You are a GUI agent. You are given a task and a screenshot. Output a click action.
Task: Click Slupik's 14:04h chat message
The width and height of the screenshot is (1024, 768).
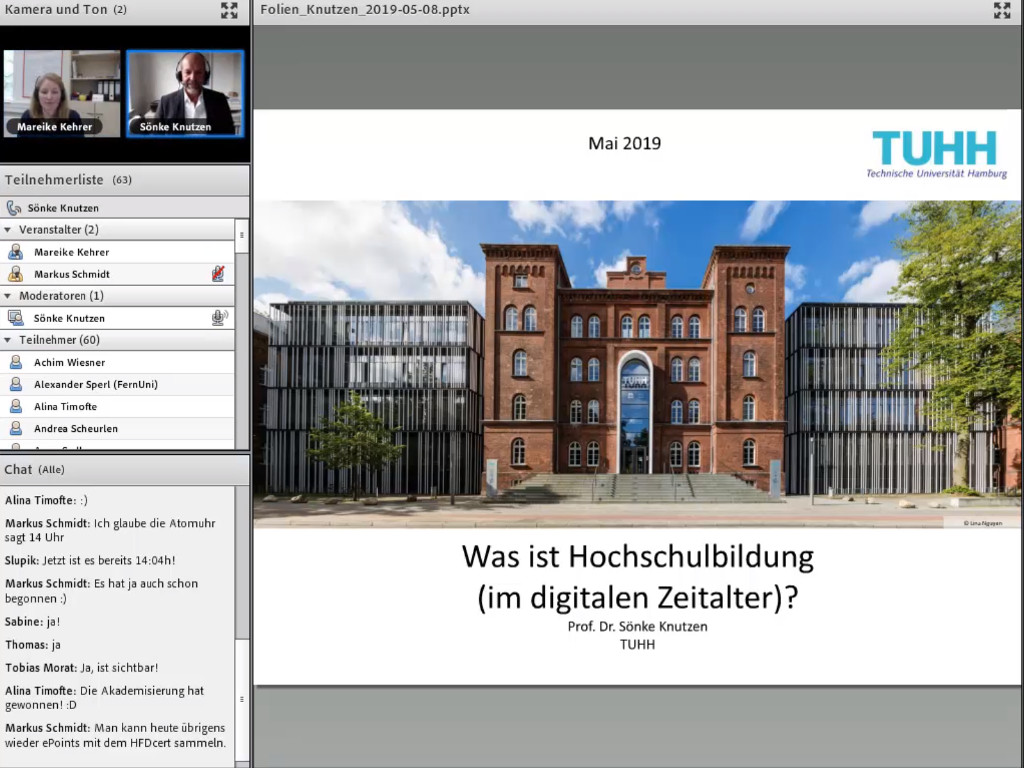(90, 560)
